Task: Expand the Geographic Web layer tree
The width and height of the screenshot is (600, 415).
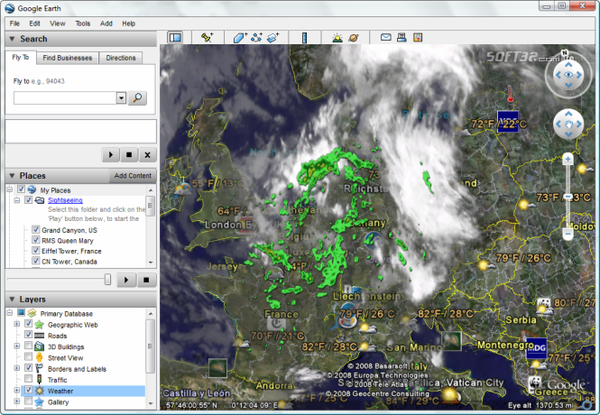Action: coord(16,325)
